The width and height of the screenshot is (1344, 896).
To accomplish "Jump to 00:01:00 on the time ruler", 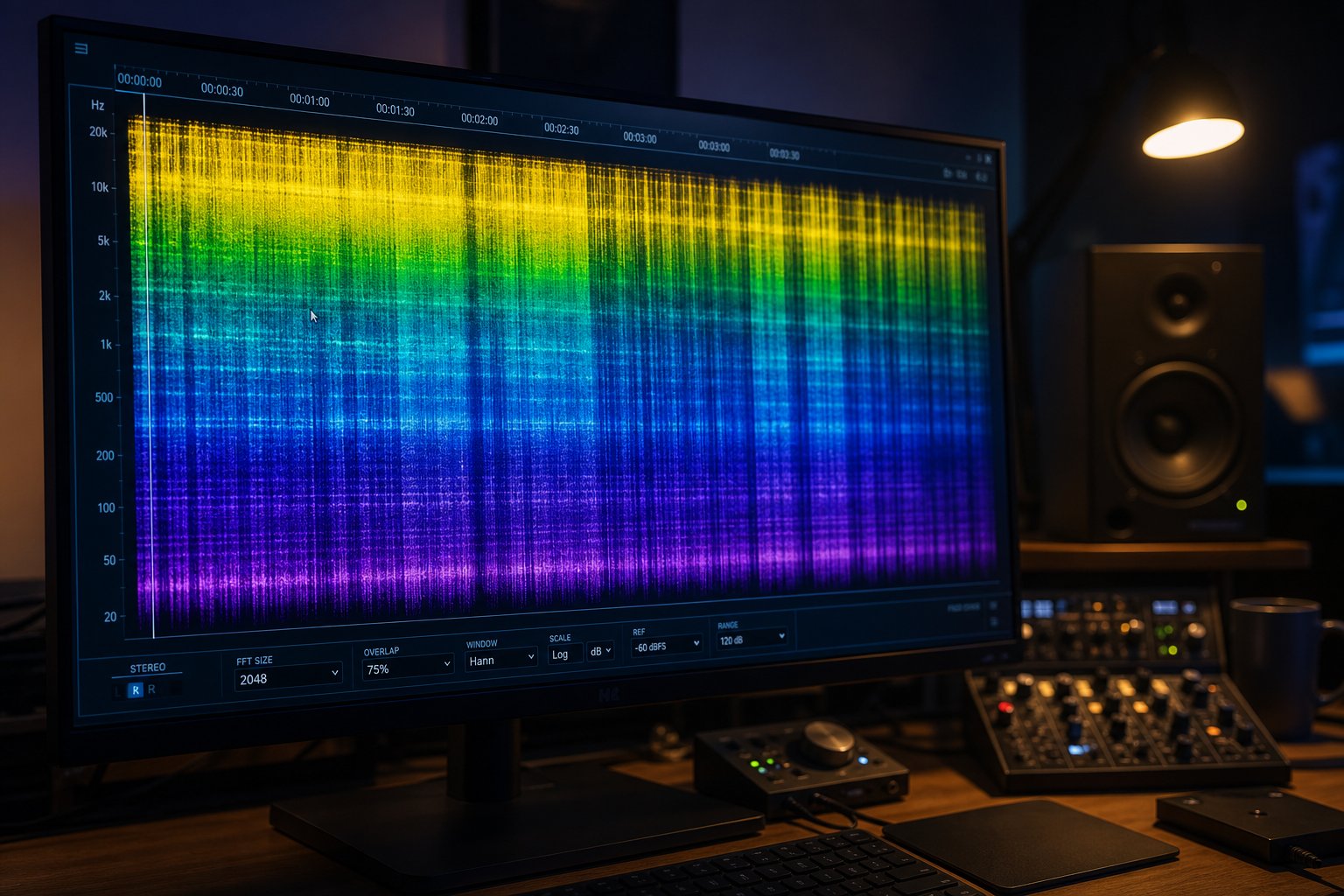I will click(310, 100).
